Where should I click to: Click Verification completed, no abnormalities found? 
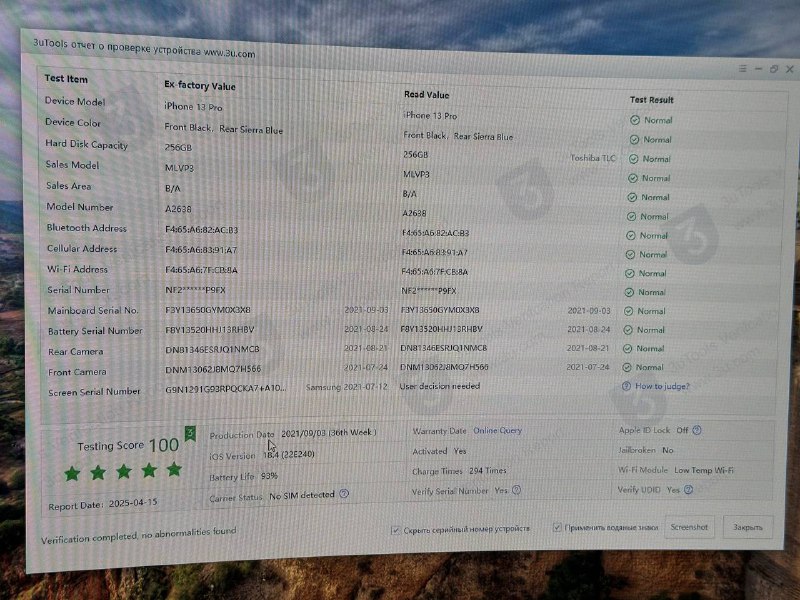click(138, 535)
